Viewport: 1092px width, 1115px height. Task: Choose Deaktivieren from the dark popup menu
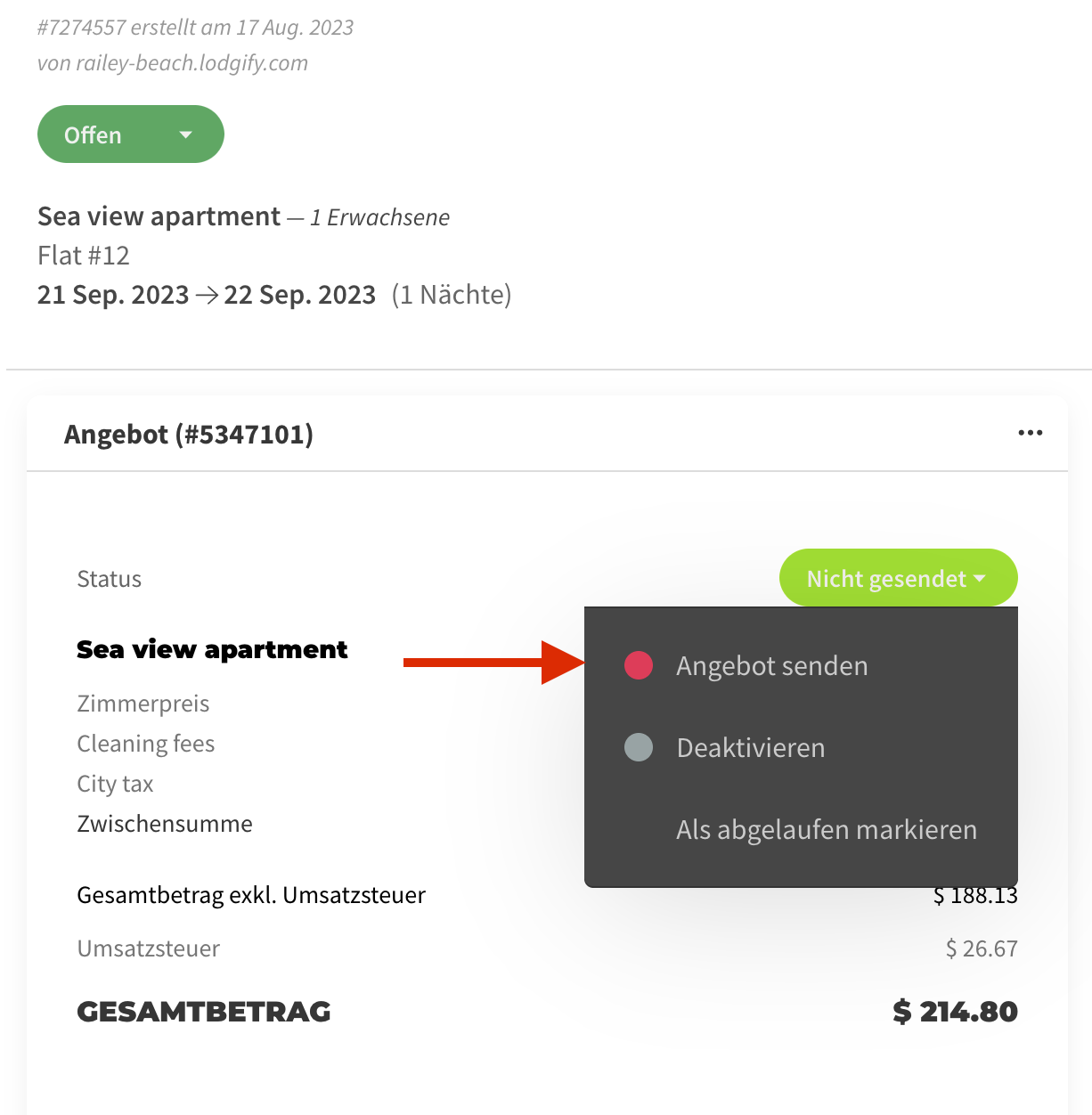[x=750, y=747]
